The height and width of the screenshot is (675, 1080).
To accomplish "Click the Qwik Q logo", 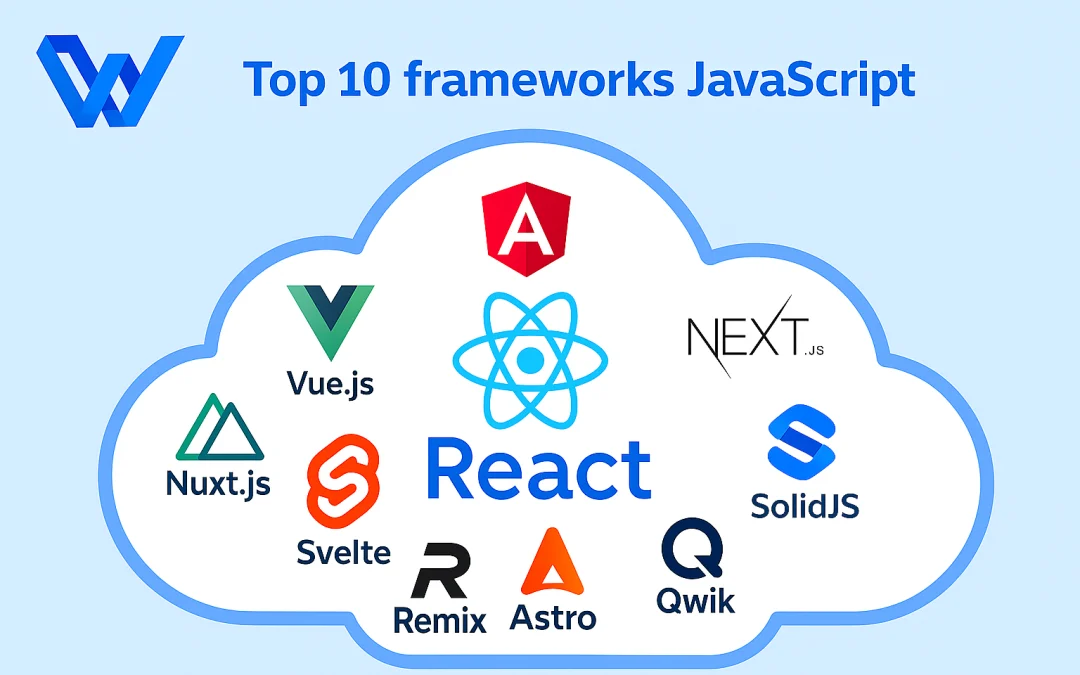I will 693,548.
